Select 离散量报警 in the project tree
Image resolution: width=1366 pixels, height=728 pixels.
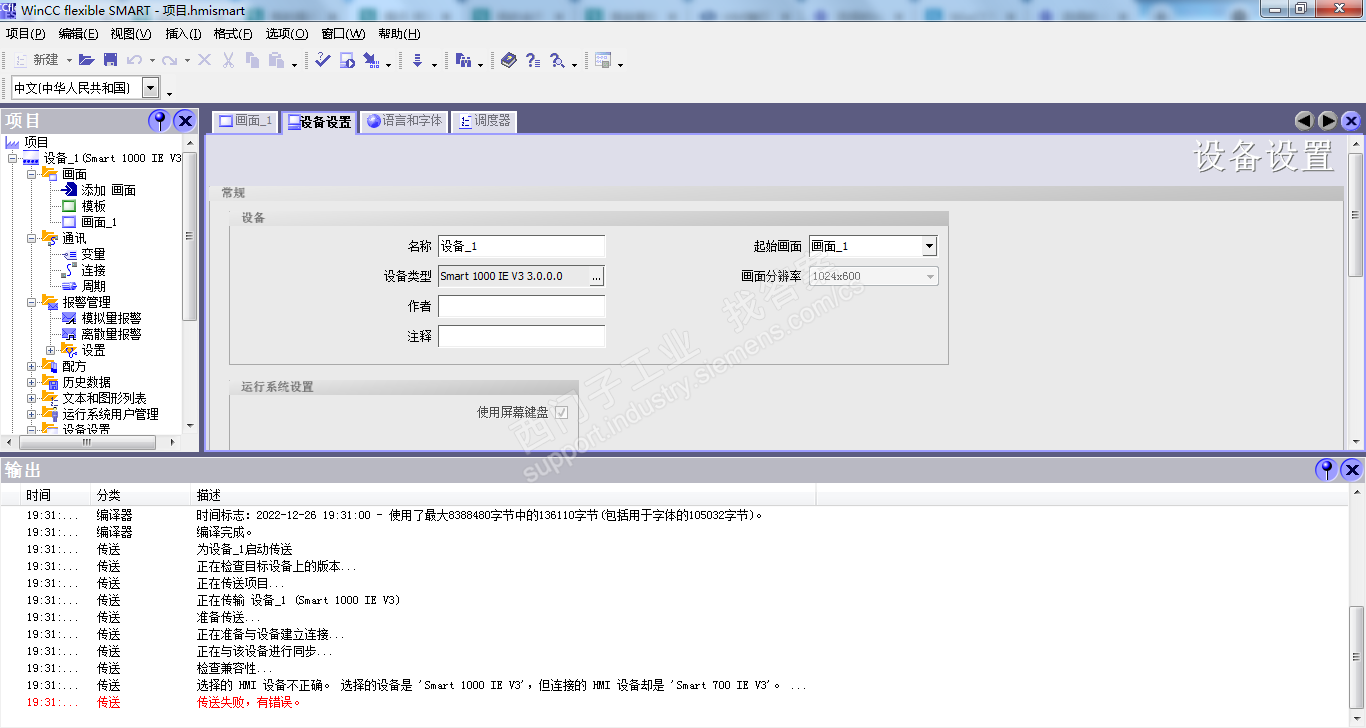click(x=111, y=334)
